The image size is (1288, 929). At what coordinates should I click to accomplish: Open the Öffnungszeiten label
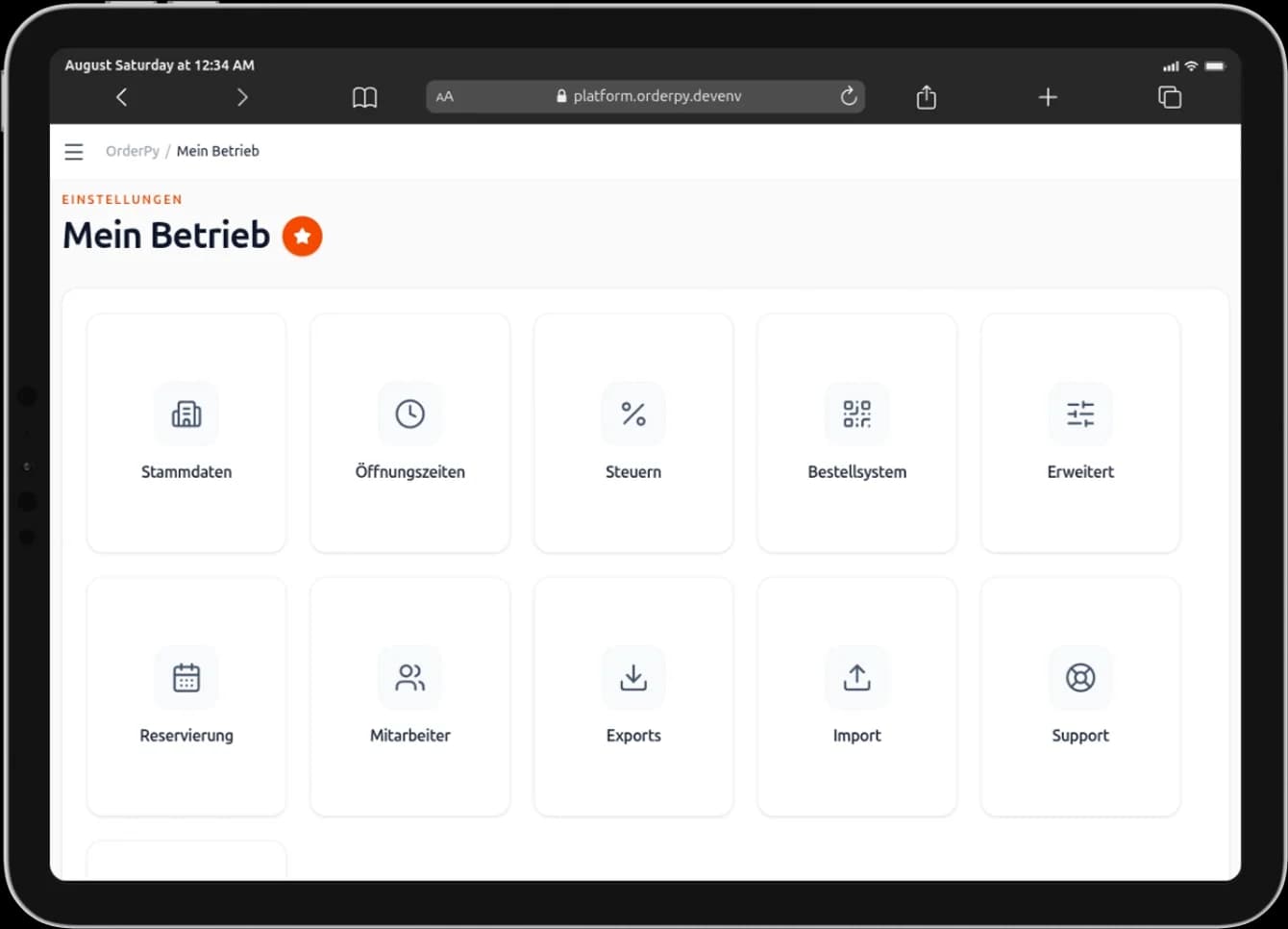[x=410, y=472]
